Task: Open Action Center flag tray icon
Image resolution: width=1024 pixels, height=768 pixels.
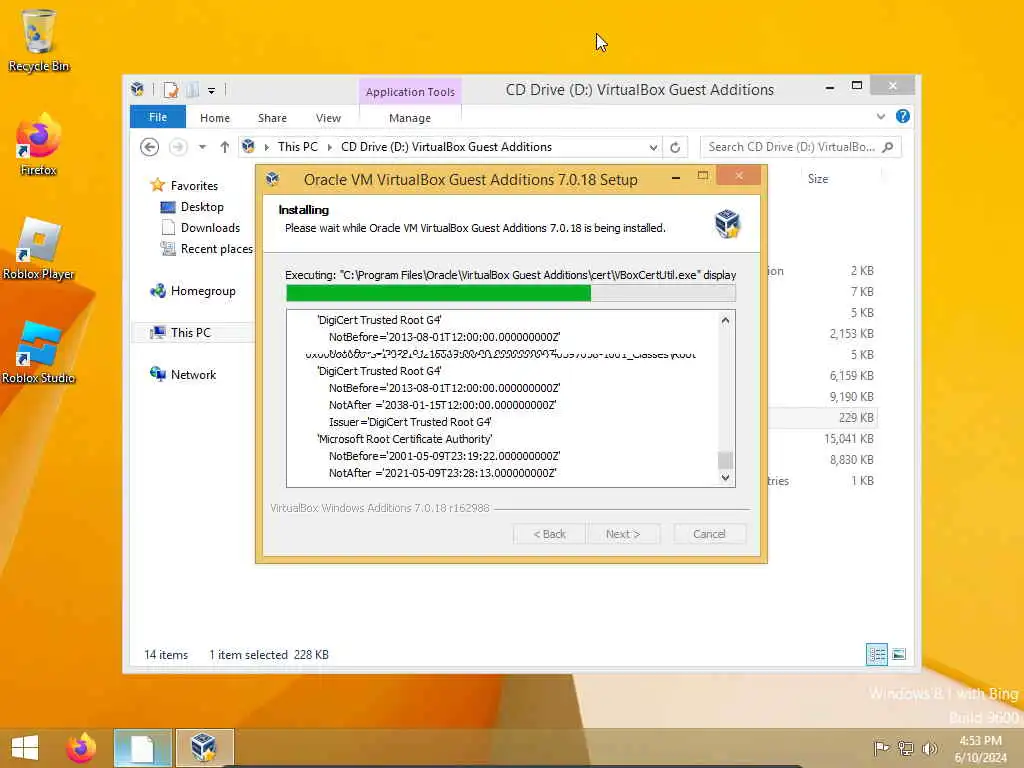Action: 880,748
